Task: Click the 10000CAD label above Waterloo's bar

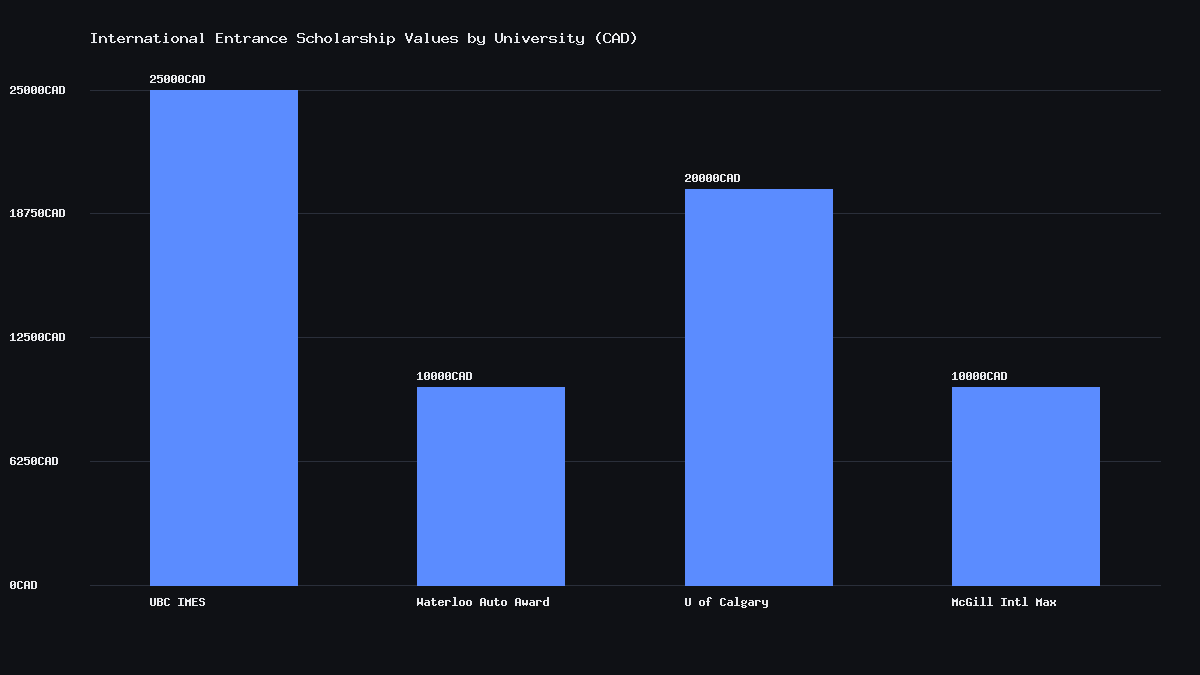Action: click(x=445, y=376)
